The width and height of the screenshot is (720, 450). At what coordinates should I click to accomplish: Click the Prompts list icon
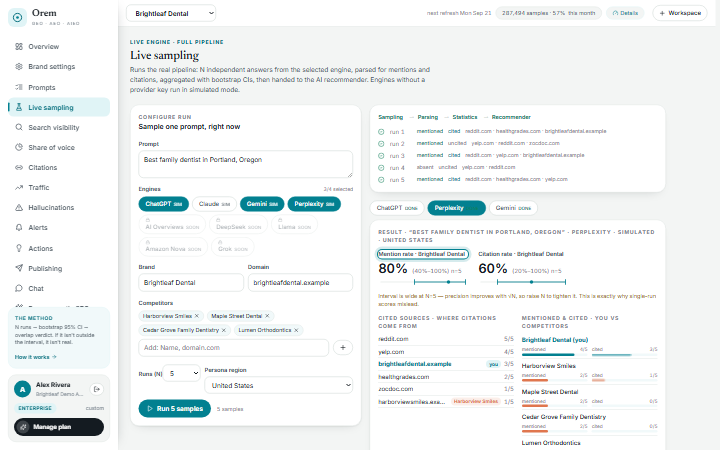(19, 87)
